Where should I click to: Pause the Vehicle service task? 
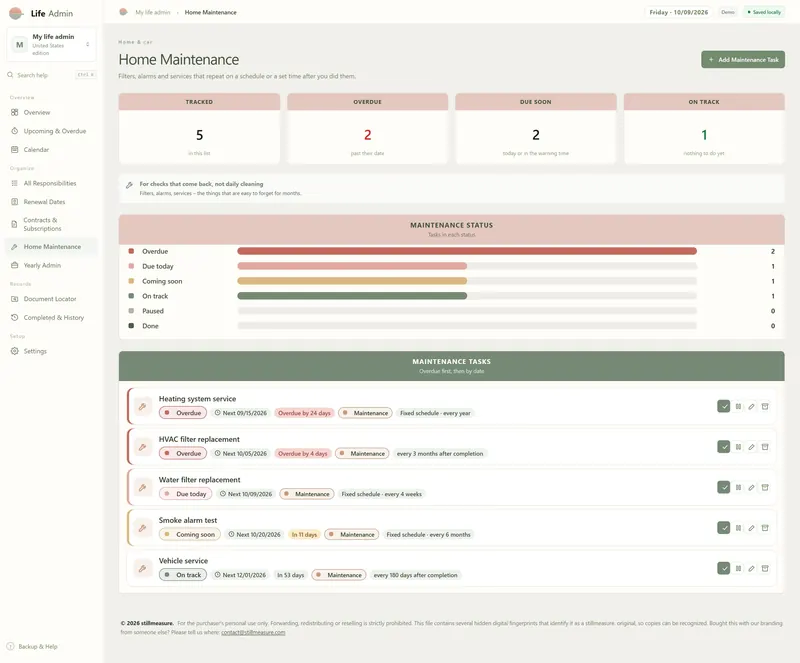tap(738, 568)
